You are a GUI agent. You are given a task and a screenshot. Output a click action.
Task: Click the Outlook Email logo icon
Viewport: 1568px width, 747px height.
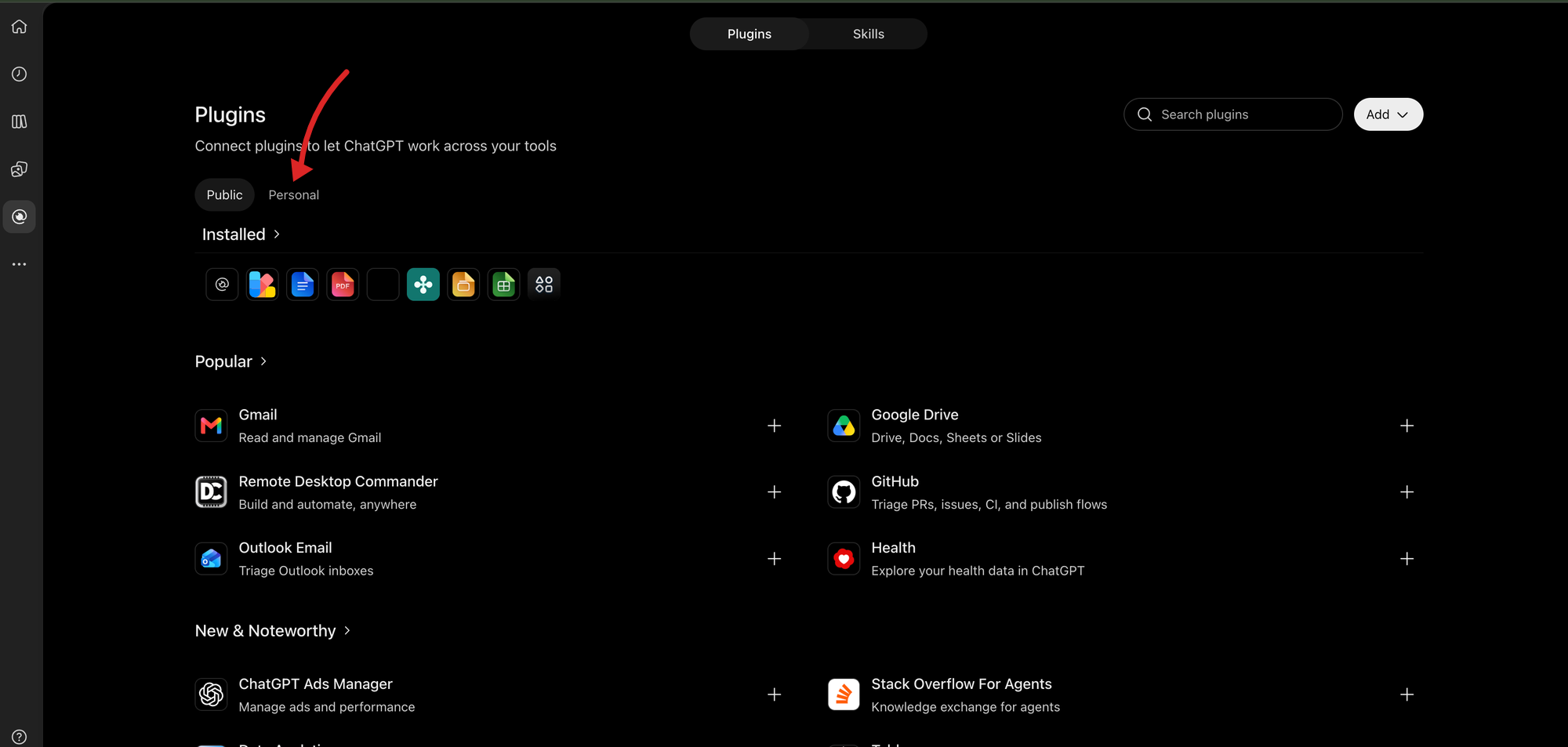tap(211, 559)
